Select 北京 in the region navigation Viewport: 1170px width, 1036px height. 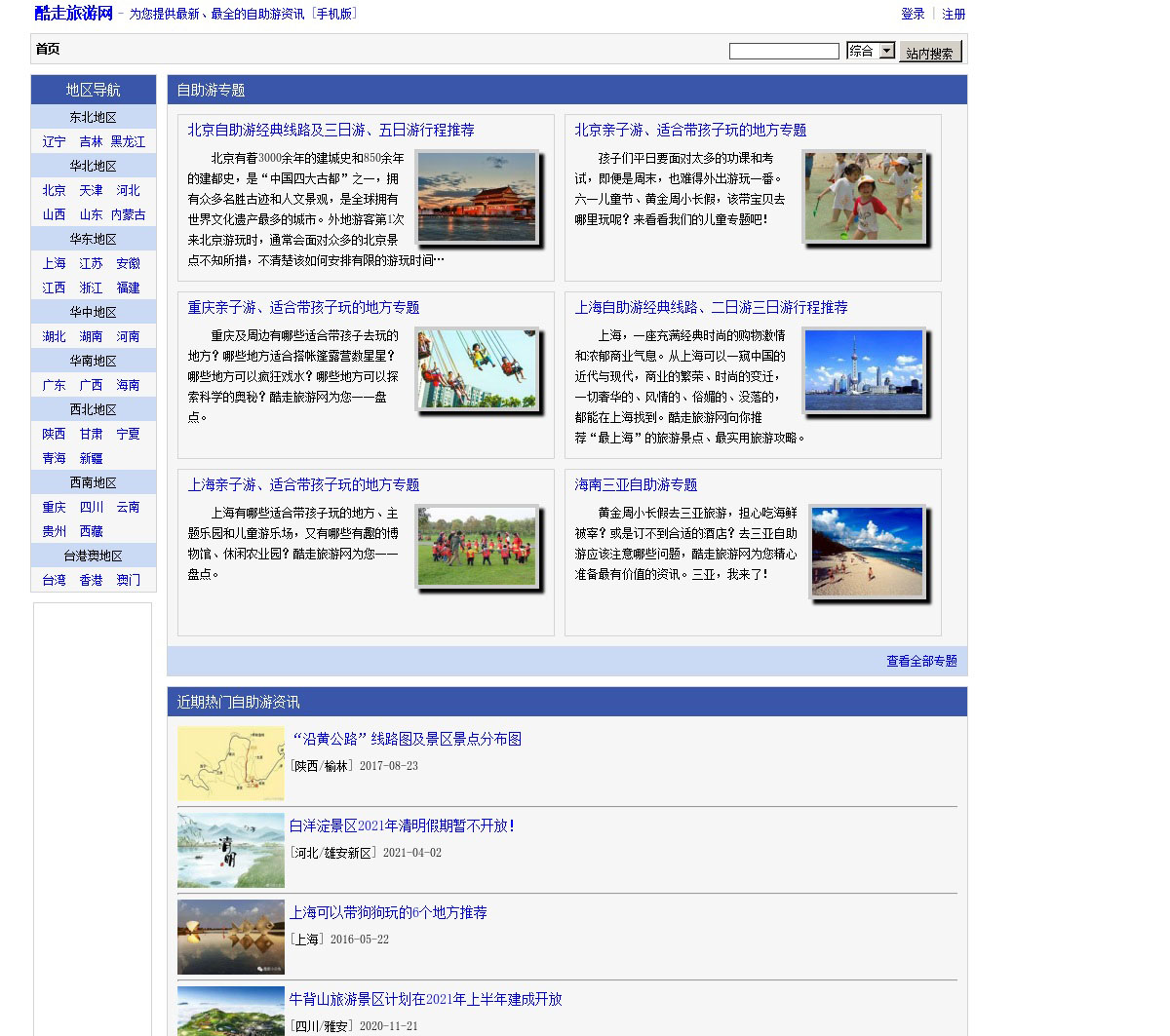55,190
